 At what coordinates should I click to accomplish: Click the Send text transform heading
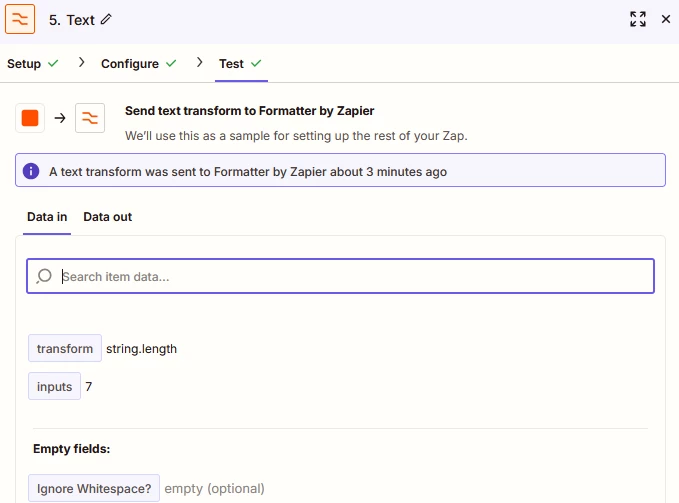(x=249, y=111)
